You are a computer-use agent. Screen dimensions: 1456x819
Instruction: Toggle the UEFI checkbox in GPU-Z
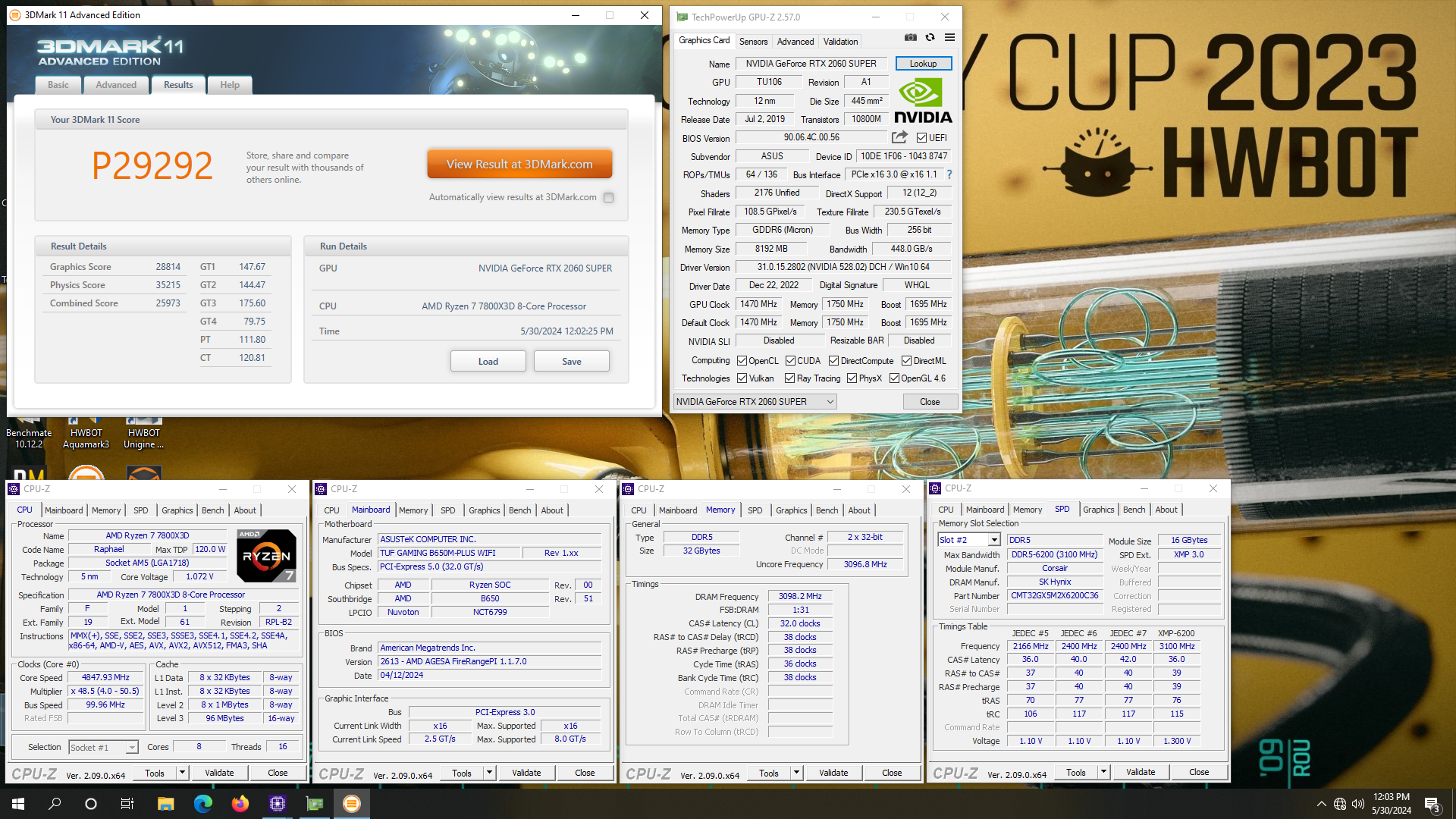(x=921, y=138)
